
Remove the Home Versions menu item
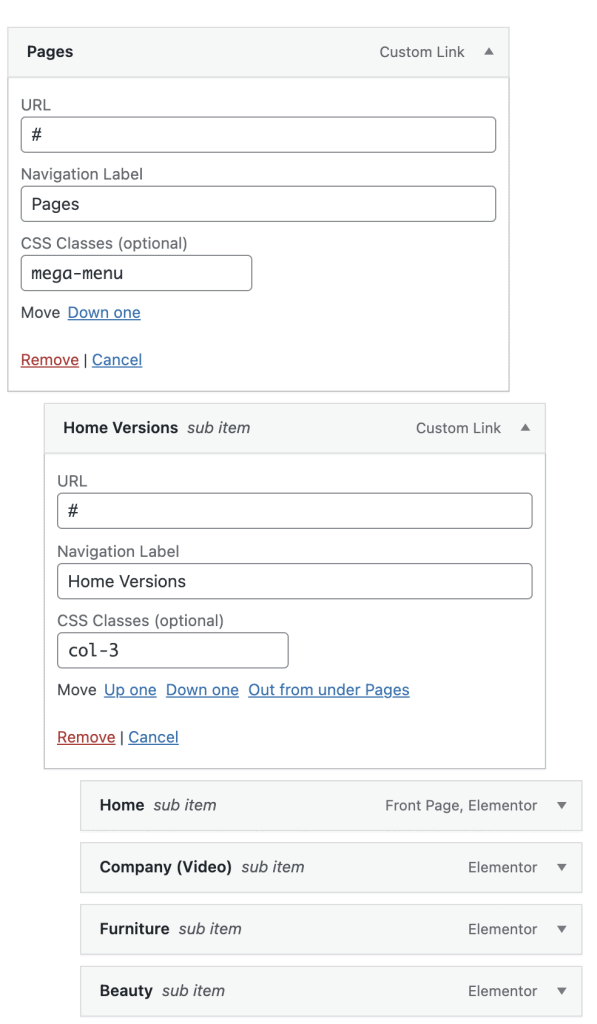(86, 737)
